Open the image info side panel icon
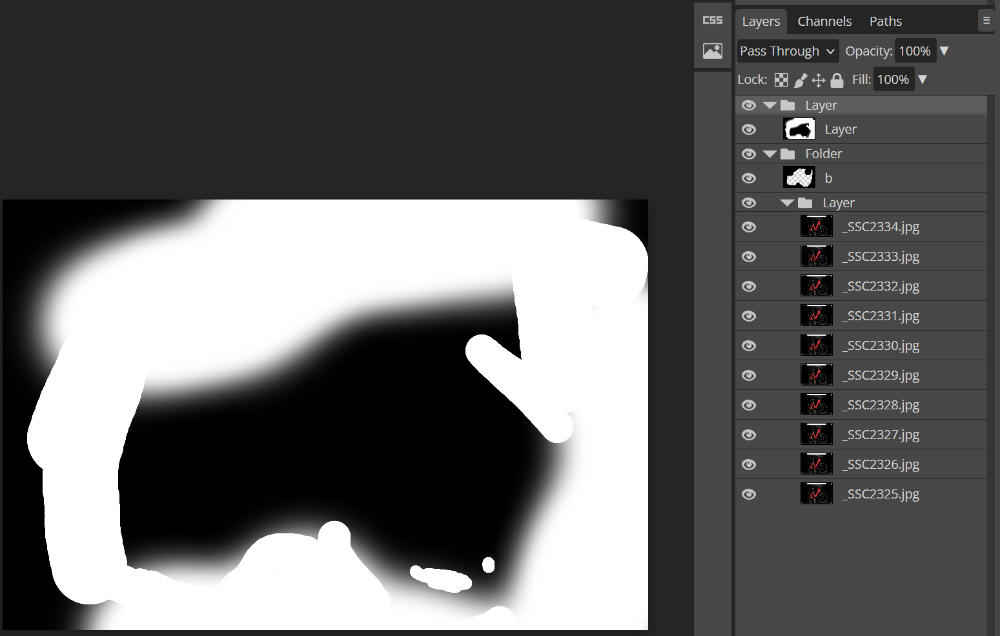This screenshot has height=636, width=1000. point(712,51)
